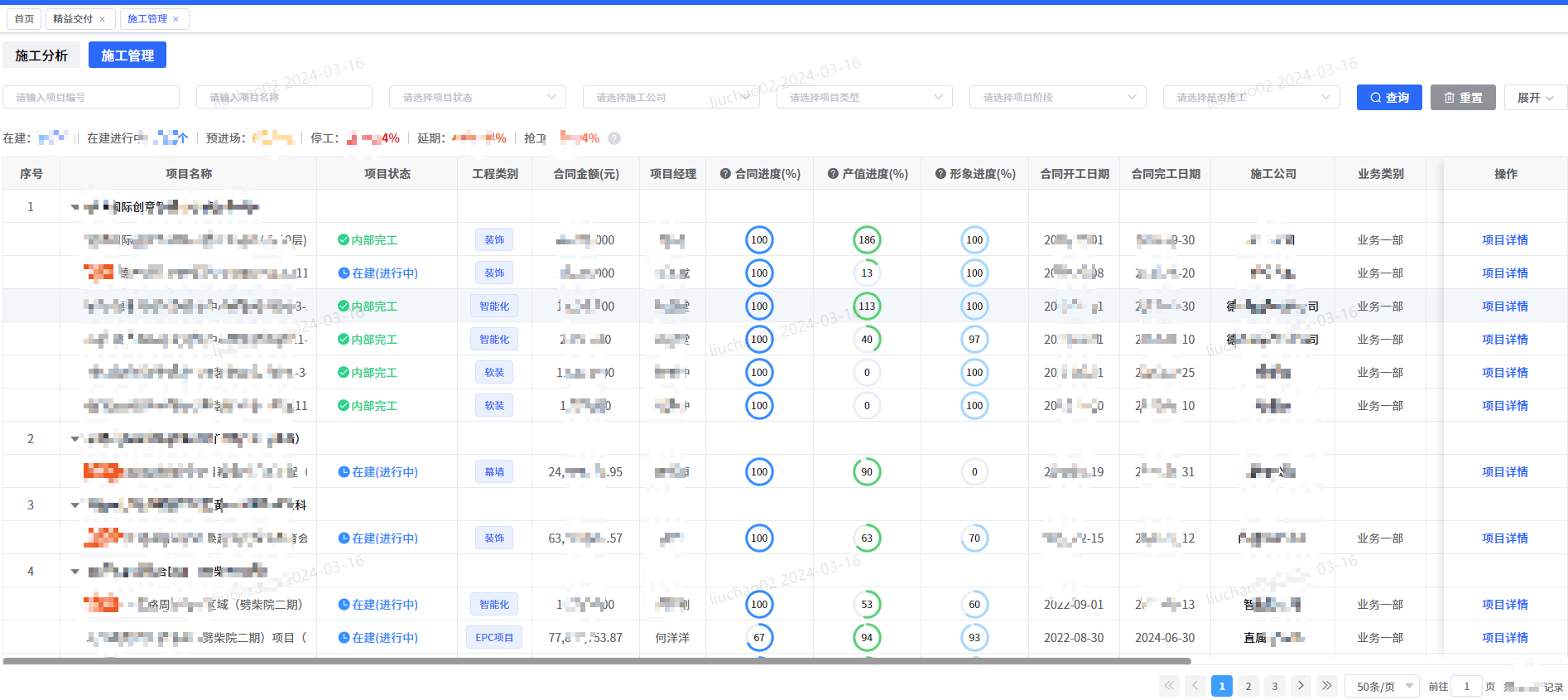Close the 施工管理 top tab
The width and height of the screenshot is (1568, 700).
176,19
